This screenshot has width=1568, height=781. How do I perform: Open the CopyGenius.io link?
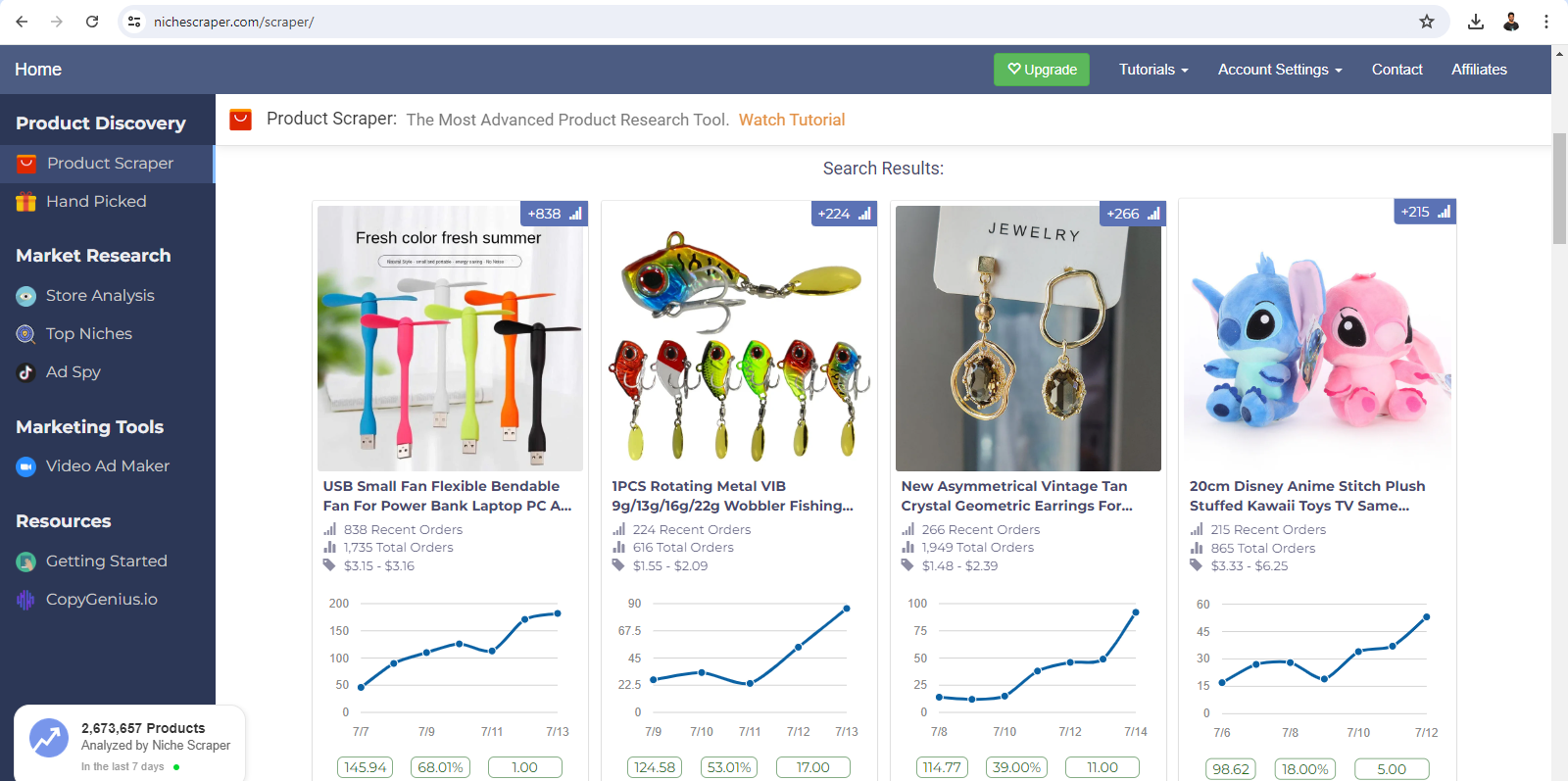click(x=102, y=600)
